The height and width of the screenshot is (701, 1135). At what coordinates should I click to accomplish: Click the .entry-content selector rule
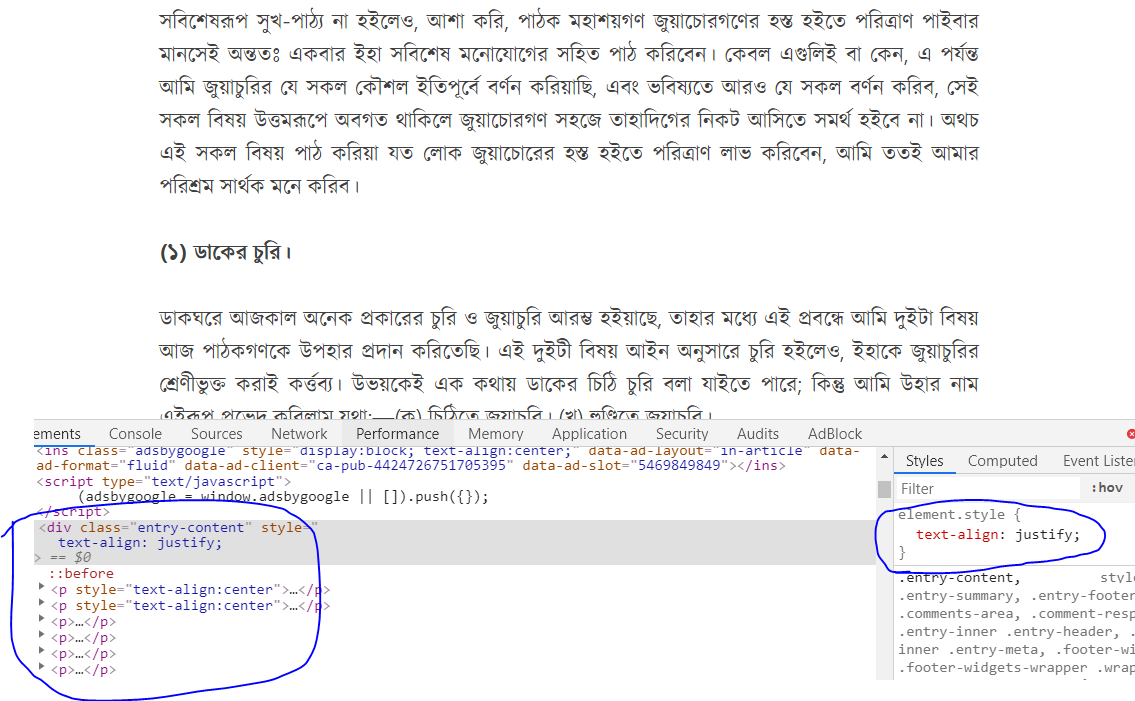pyautogui.click(x=959, y=578)
